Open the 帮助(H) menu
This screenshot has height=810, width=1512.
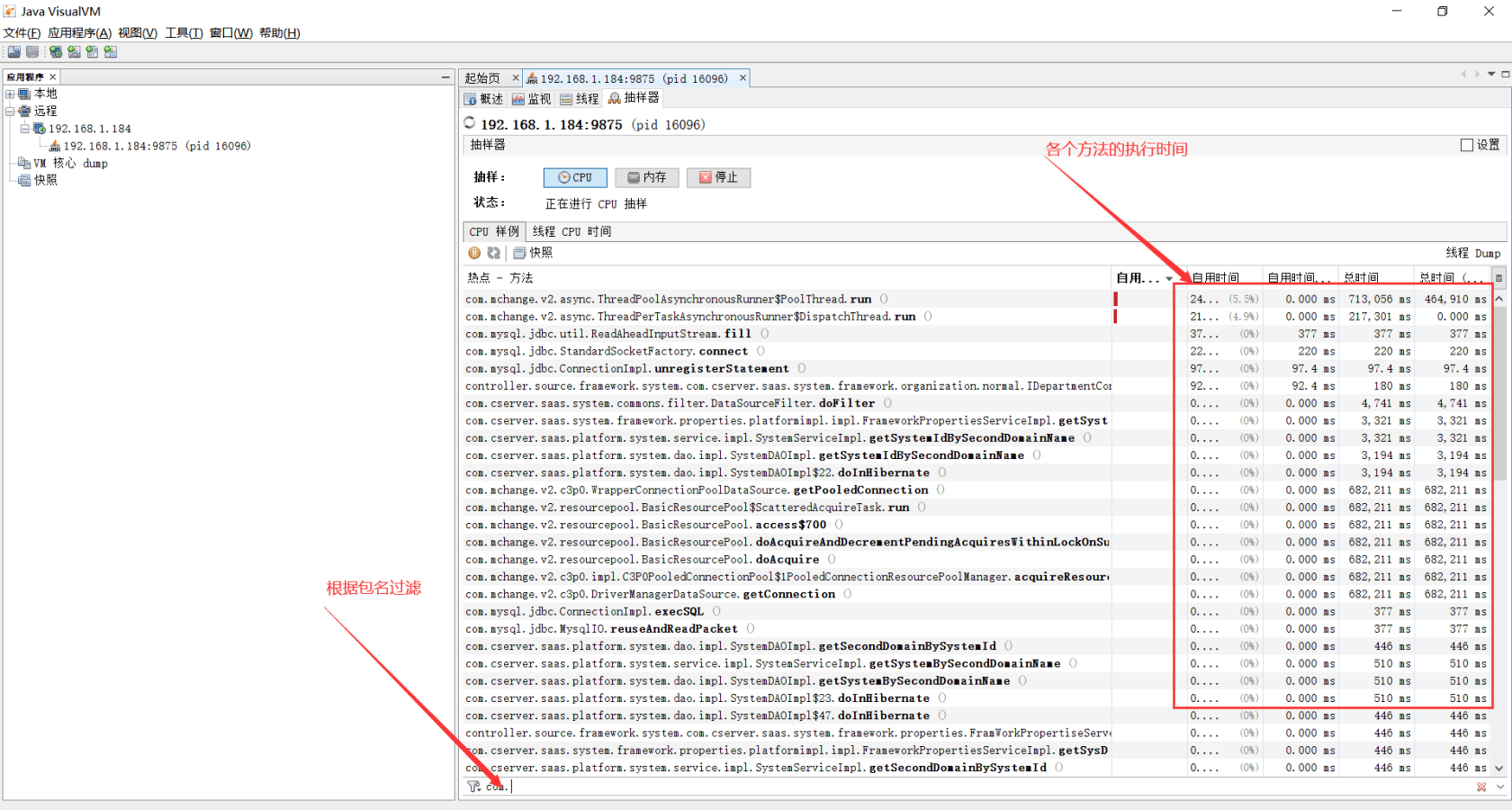coord(280,33)
